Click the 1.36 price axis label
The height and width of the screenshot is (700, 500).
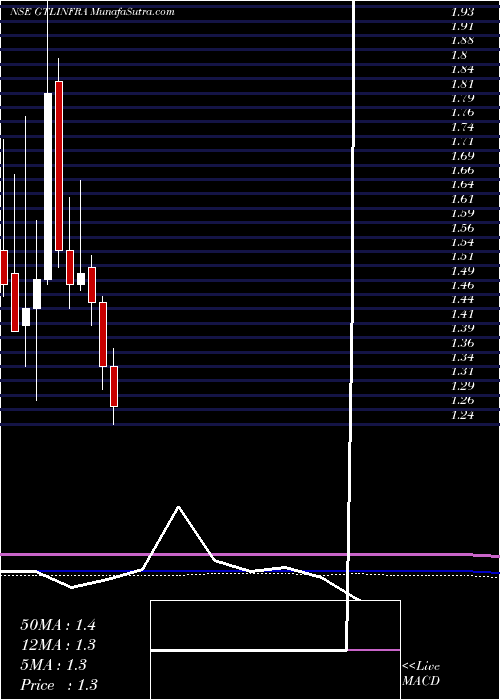coord(463,343)
